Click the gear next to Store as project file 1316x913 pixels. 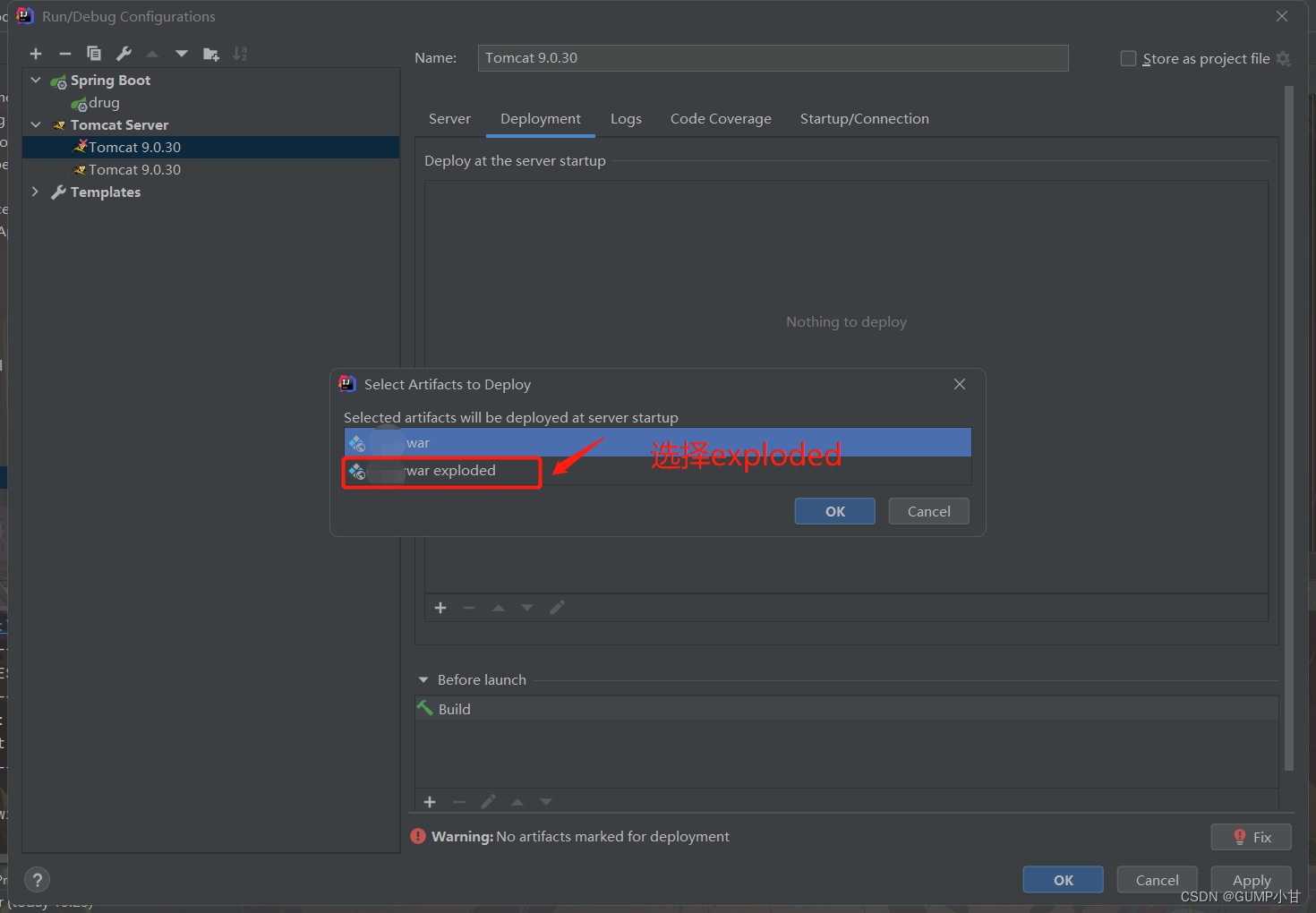pyautogui.click(x=1284, y=58)
